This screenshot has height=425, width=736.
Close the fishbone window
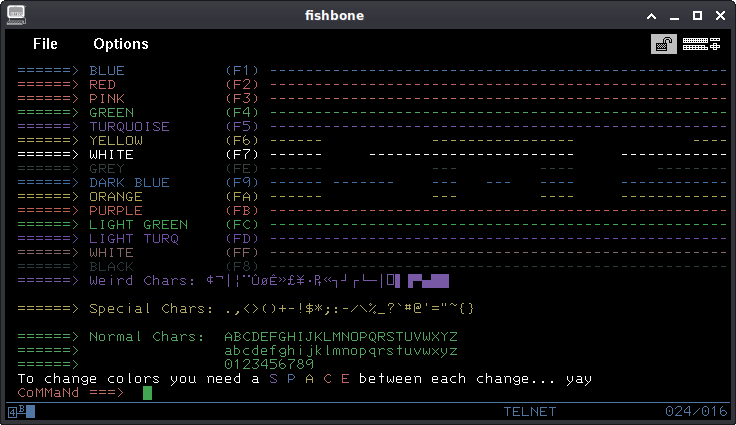[721, 15]
